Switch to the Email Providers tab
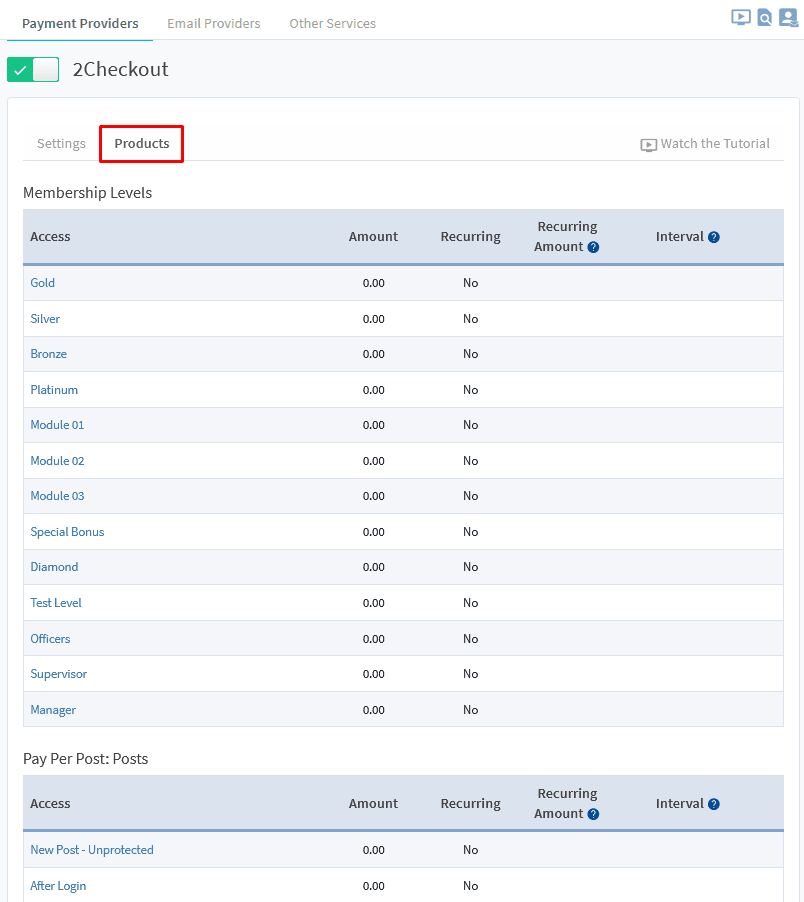This screenshot has height=902, width=804. pyautogui.click(x=214, y=24)
